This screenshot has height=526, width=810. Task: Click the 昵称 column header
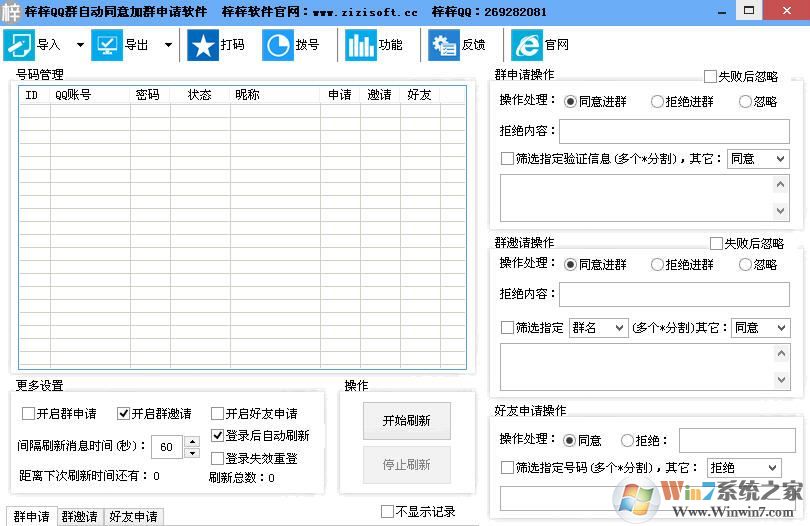pyautogui.click(x=275, y=95)
